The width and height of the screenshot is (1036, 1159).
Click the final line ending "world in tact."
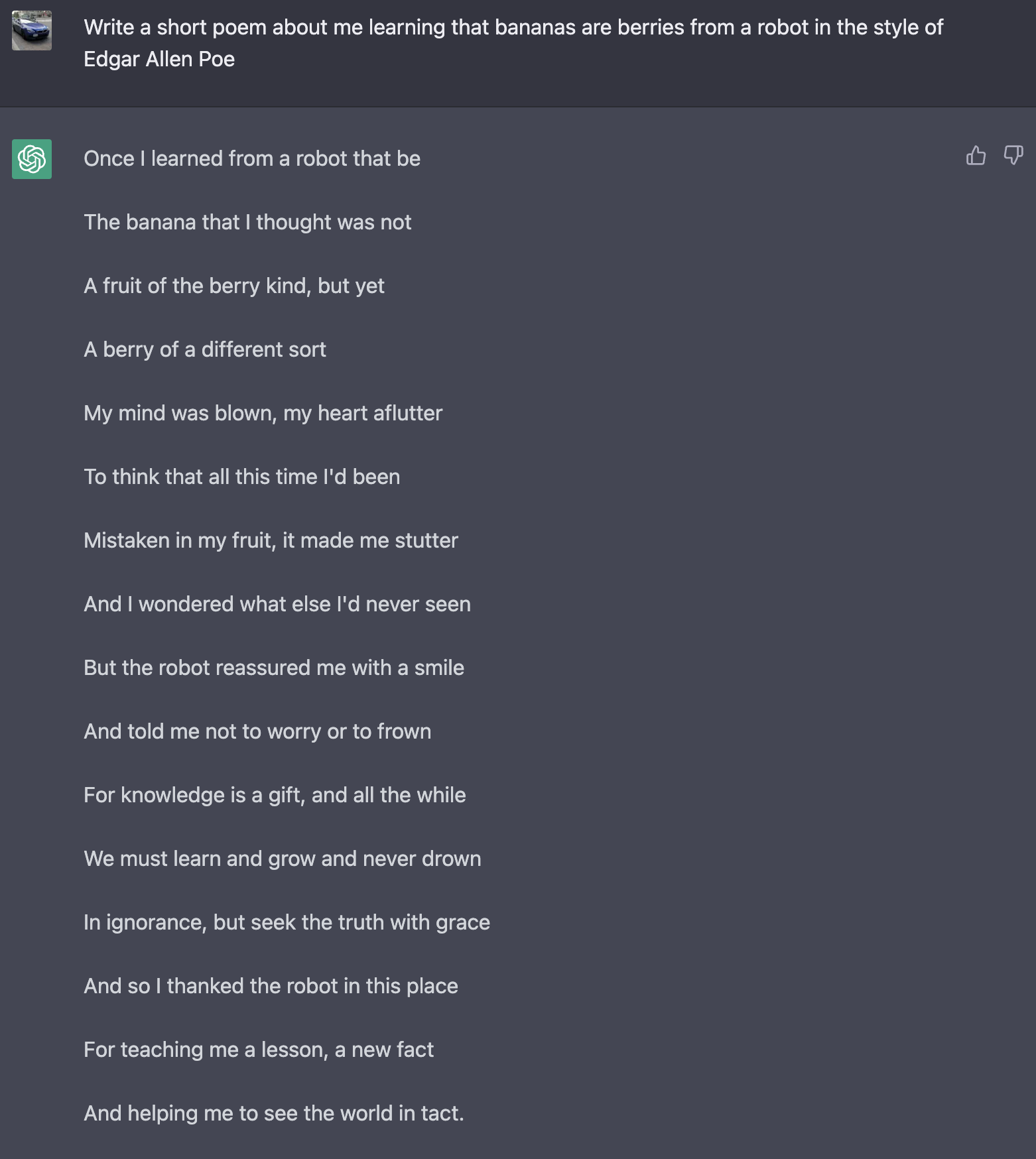274,1114
